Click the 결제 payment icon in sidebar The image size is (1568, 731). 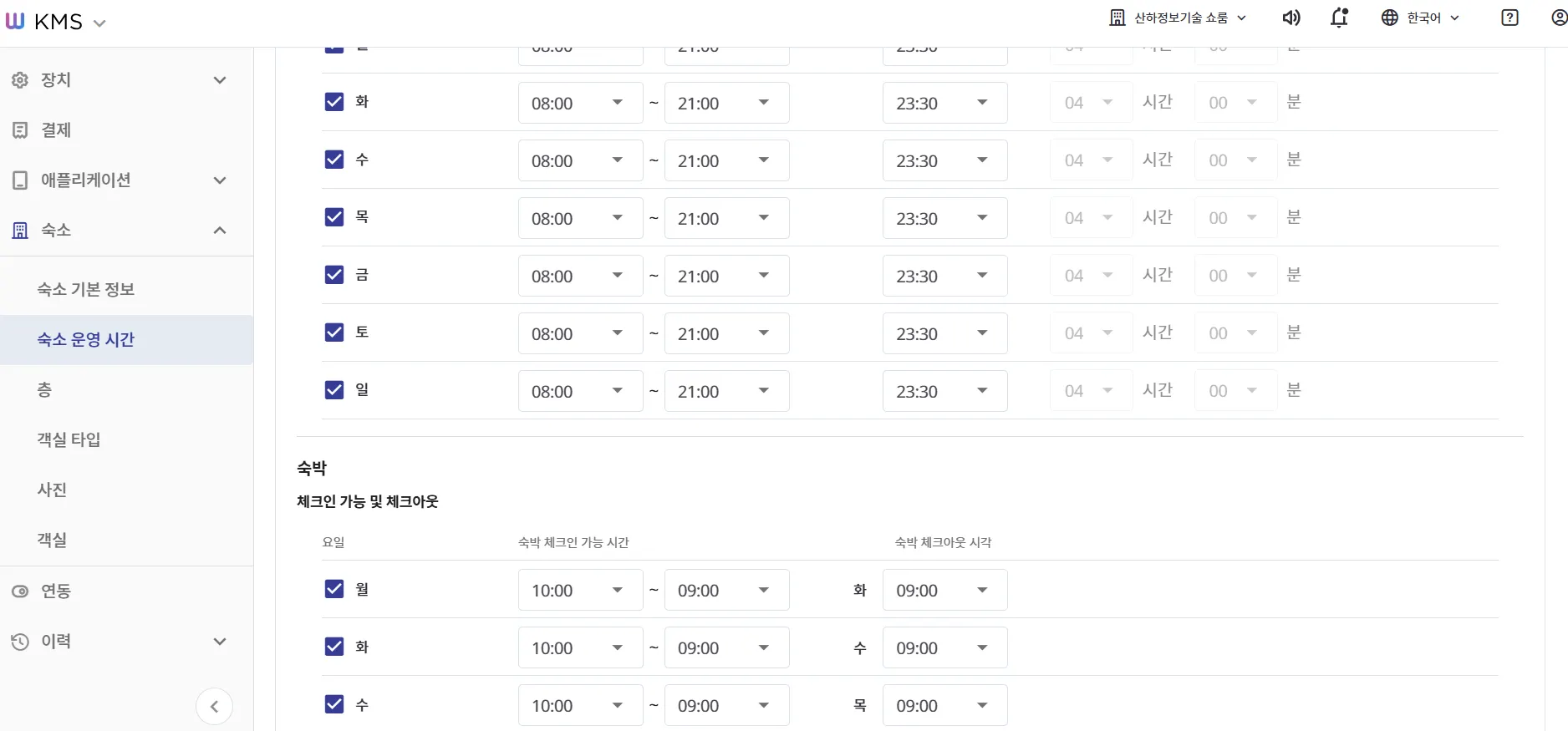point(20,130)
